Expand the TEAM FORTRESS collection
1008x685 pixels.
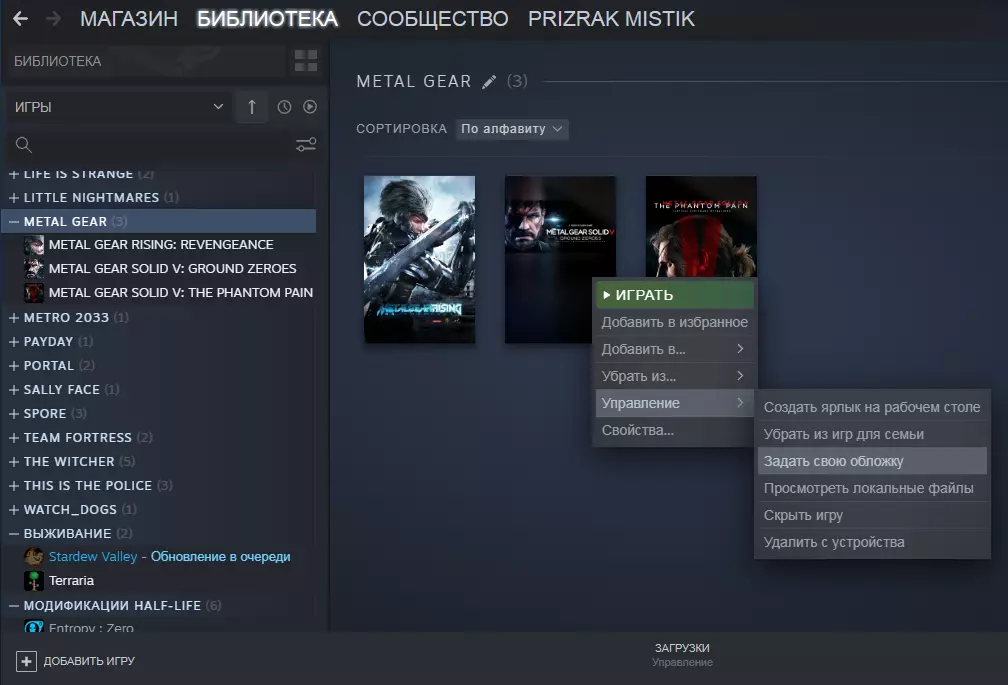(x=14, y=438)
